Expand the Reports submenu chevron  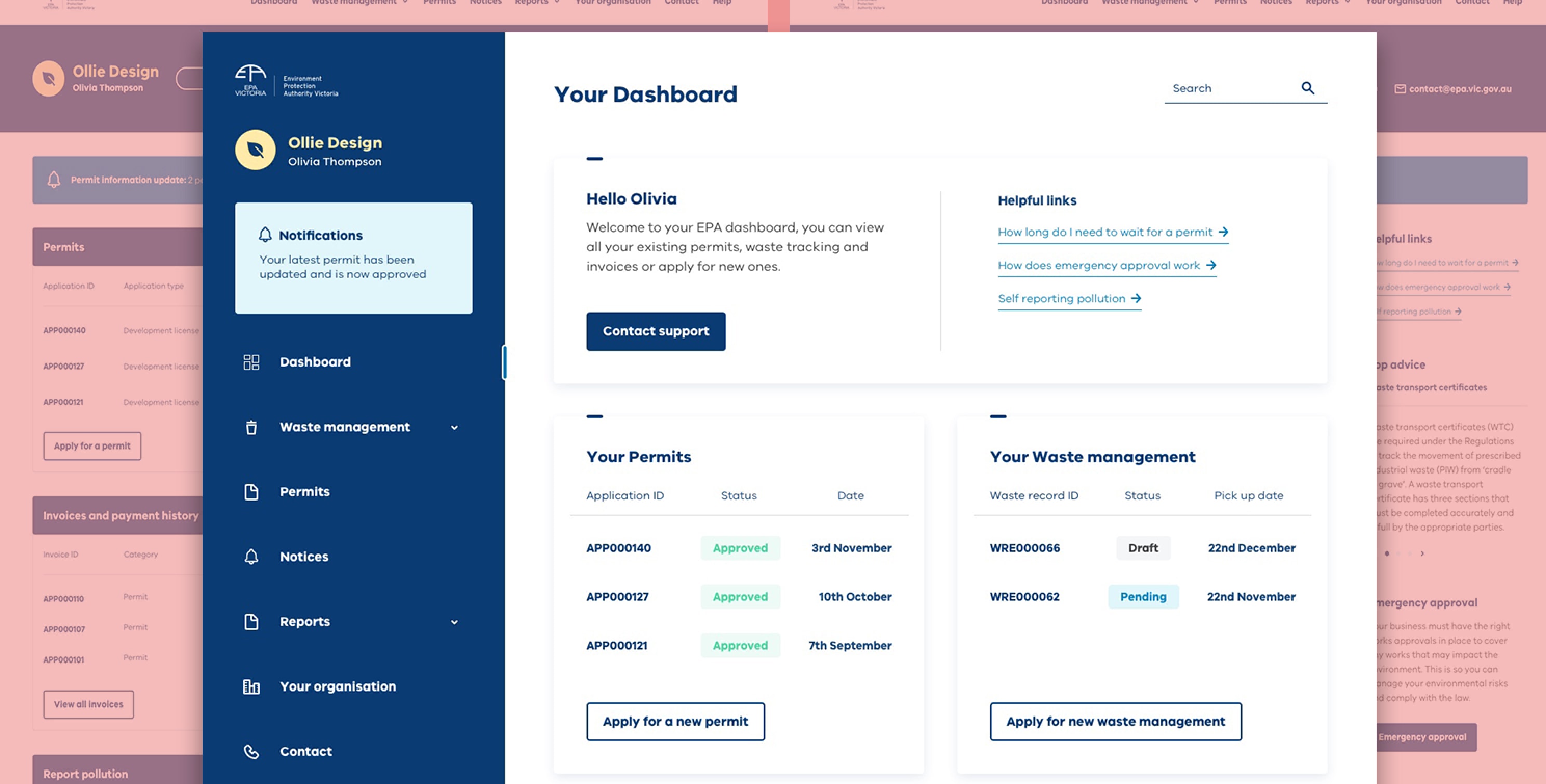(x=455, y=622)
